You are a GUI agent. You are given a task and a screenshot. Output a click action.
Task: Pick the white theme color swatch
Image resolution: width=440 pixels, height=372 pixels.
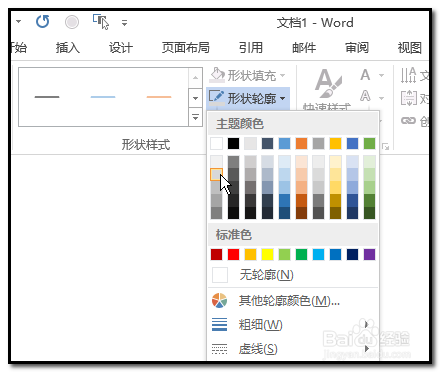point(216,144)
